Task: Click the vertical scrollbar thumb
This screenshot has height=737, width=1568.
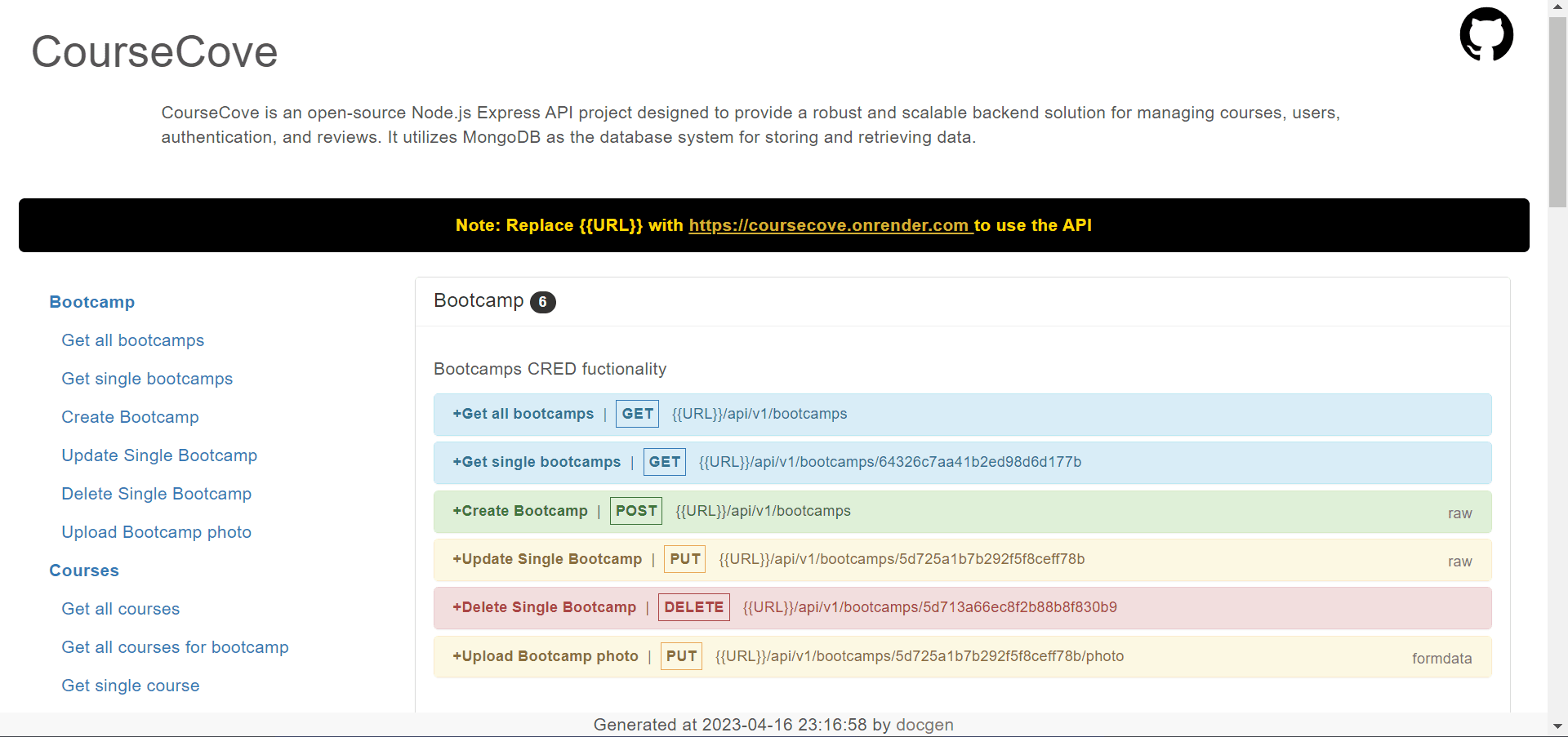Action: pyautogui.click(x=1557, y=110)
